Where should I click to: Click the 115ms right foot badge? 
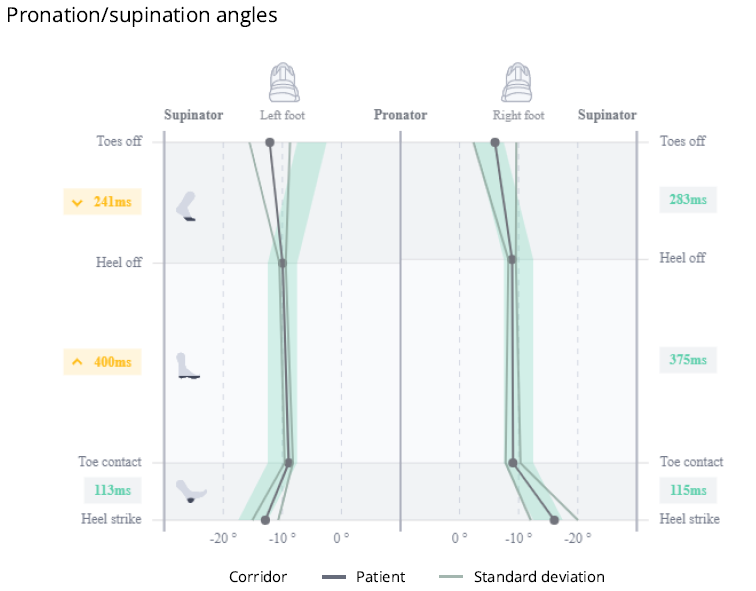[x=688, y=490]
